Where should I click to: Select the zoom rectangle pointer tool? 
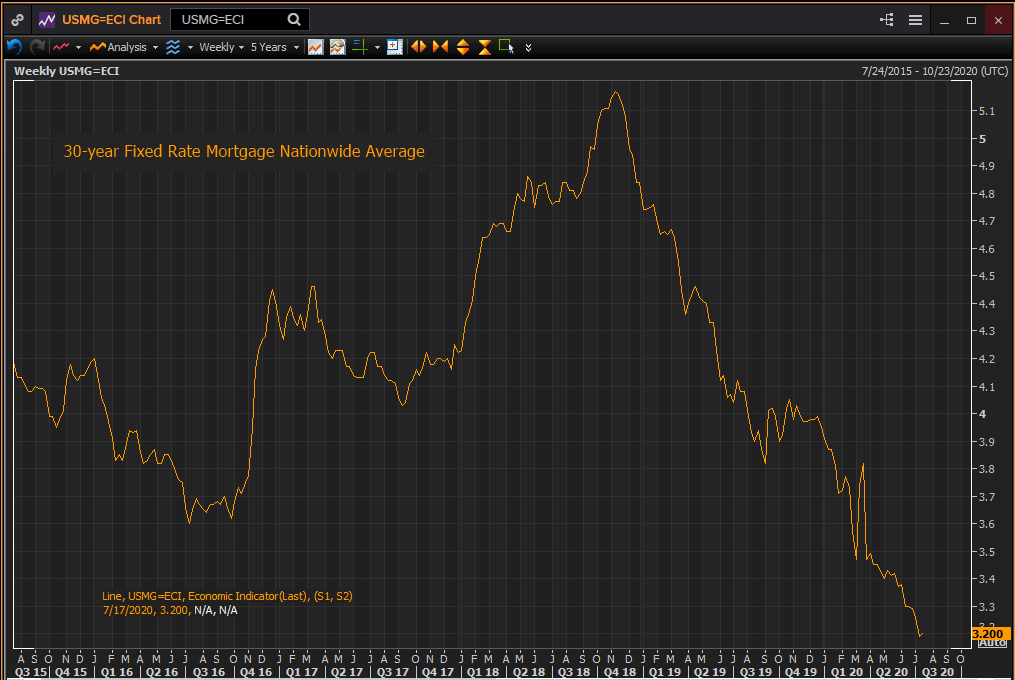pos(506,47)
